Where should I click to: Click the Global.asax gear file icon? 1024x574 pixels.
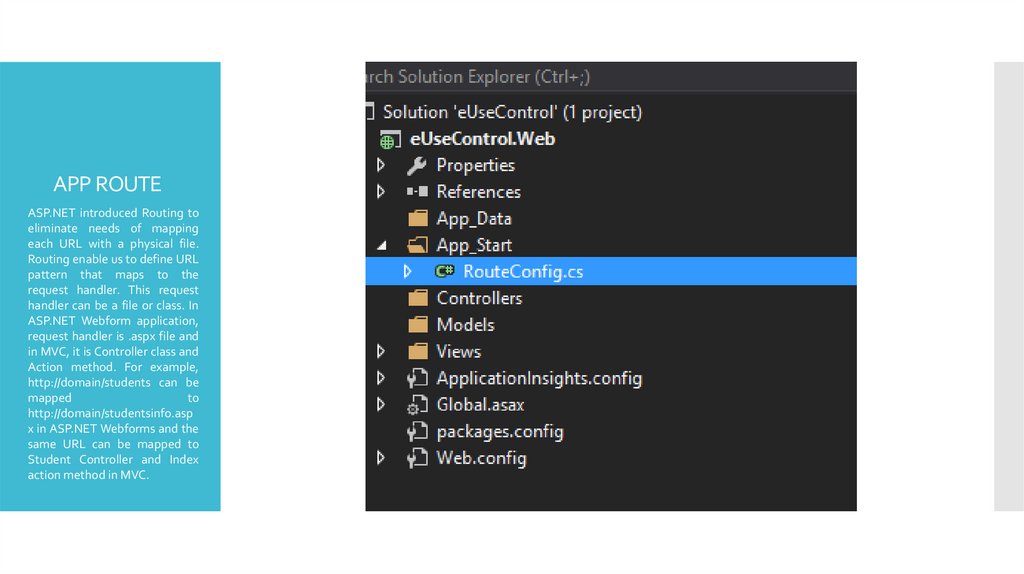point(417,406)
